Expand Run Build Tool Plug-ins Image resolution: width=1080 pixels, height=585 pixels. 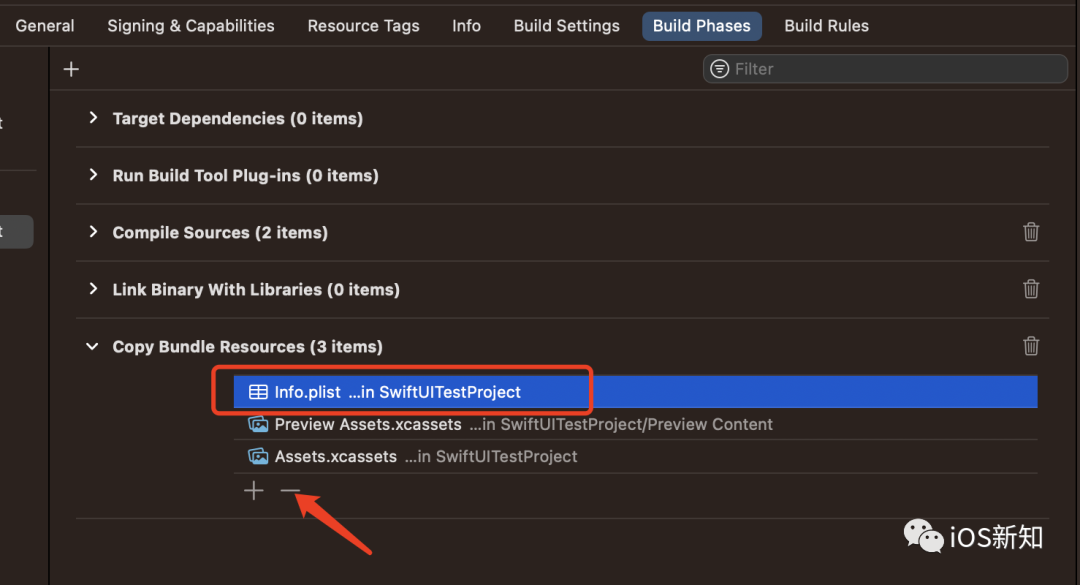click(x=92, y=175)
